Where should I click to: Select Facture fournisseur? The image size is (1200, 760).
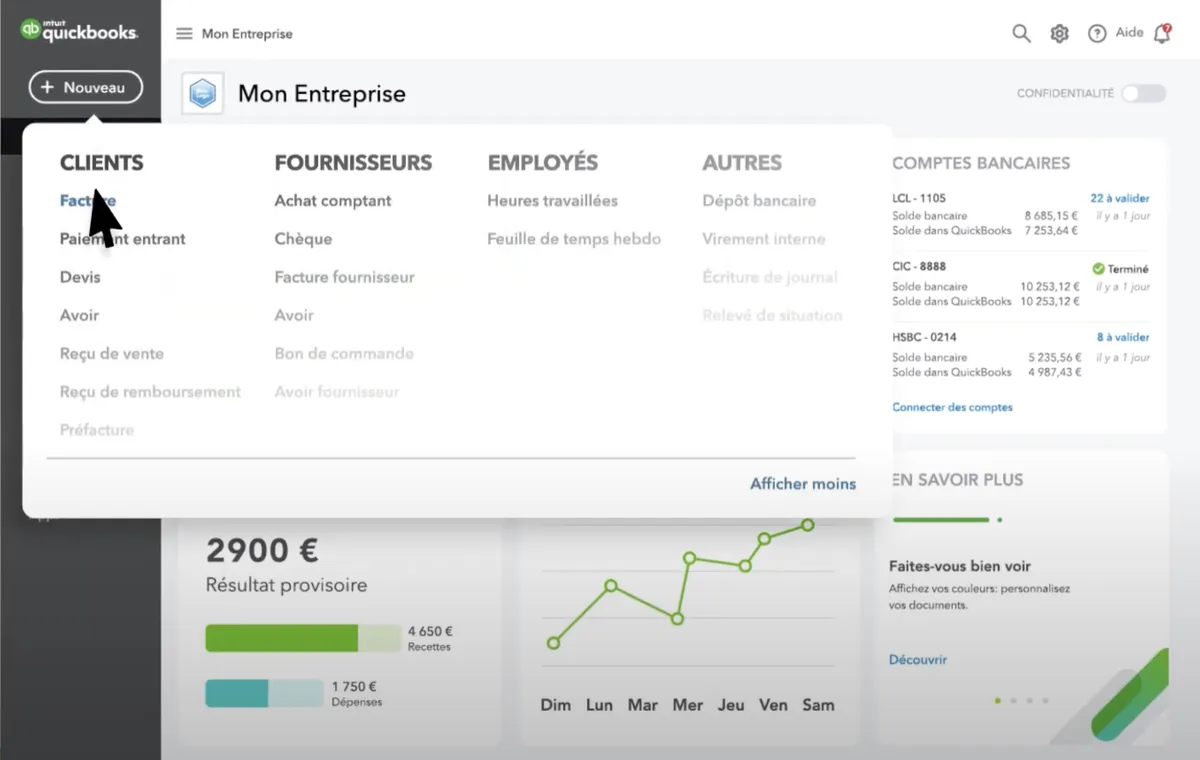tap(345, 277)
